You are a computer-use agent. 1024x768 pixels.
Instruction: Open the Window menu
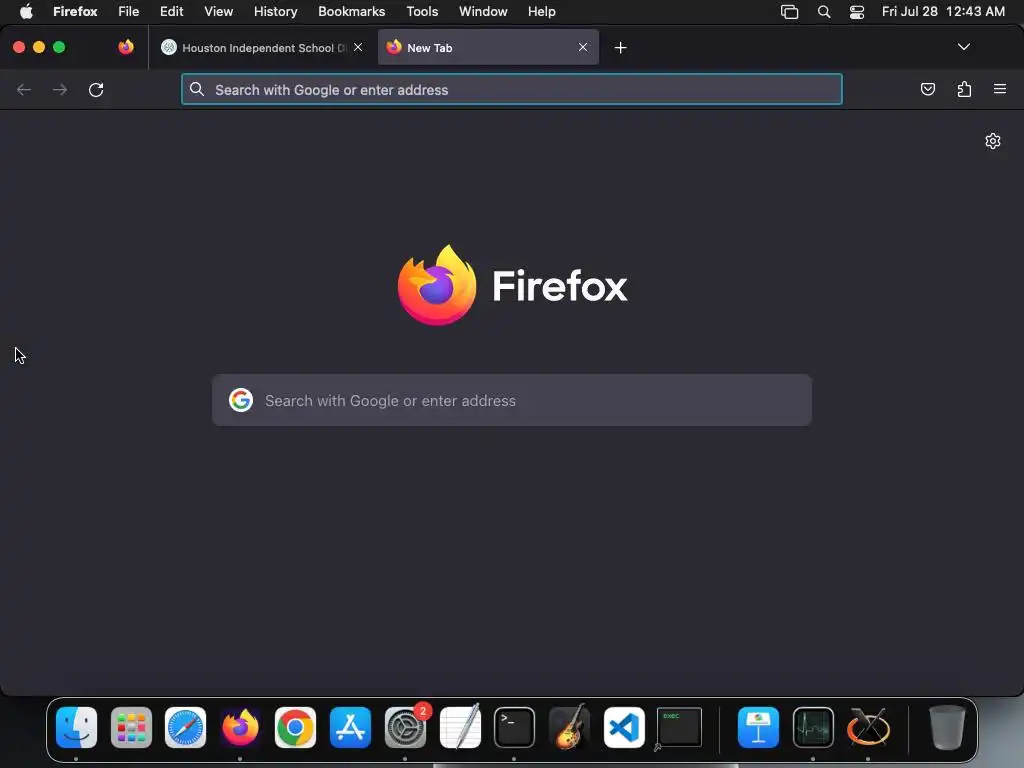[483, 12]
